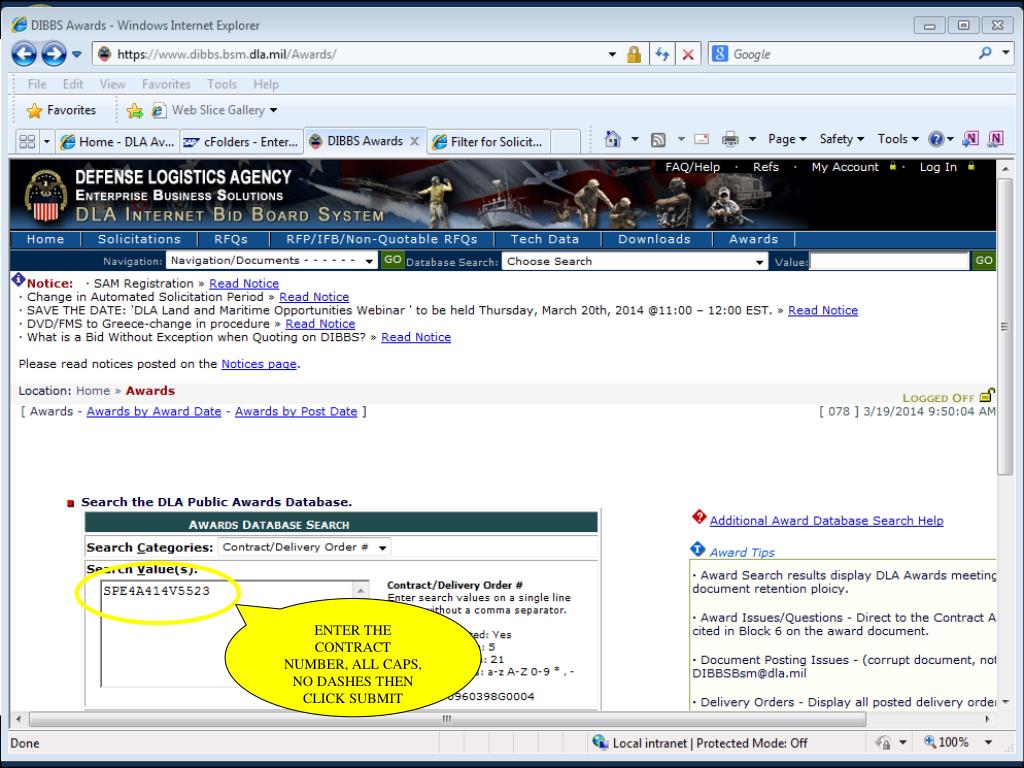This screenshot has width=1024, height=768.
Task: Open a new blank tab
Action: click(x=566, y=141)
